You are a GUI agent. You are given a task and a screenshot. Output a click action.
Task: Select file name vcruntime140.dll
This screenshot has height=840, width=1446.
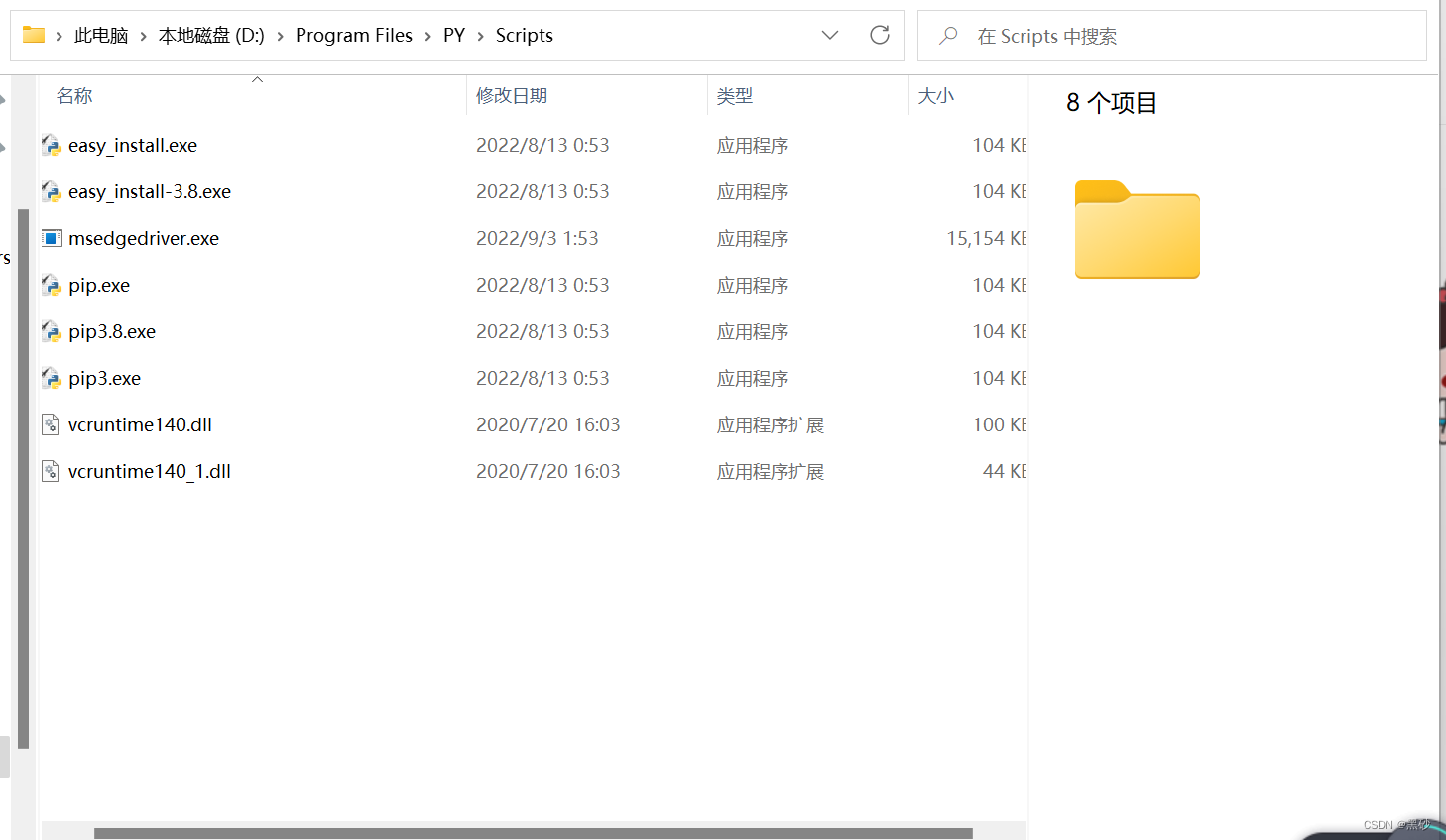click(140, 425)
